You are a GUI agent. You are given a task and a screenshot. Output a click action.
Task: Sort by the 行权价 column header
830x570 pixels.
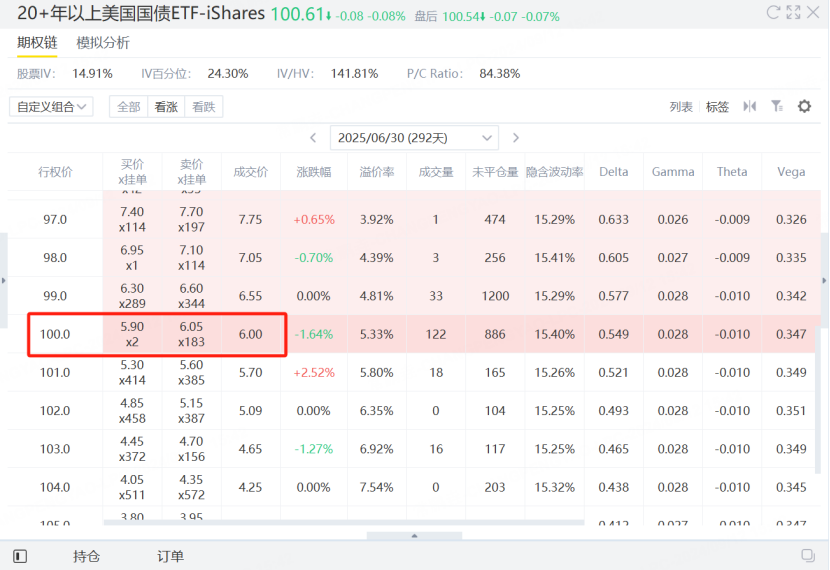[55, 172]
